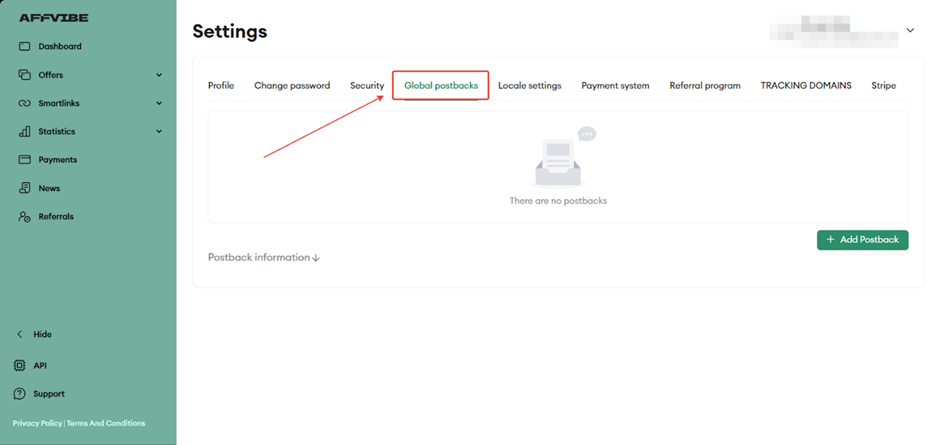
Task: Switch to the Security tab
Action: click(x=367, y=86)
